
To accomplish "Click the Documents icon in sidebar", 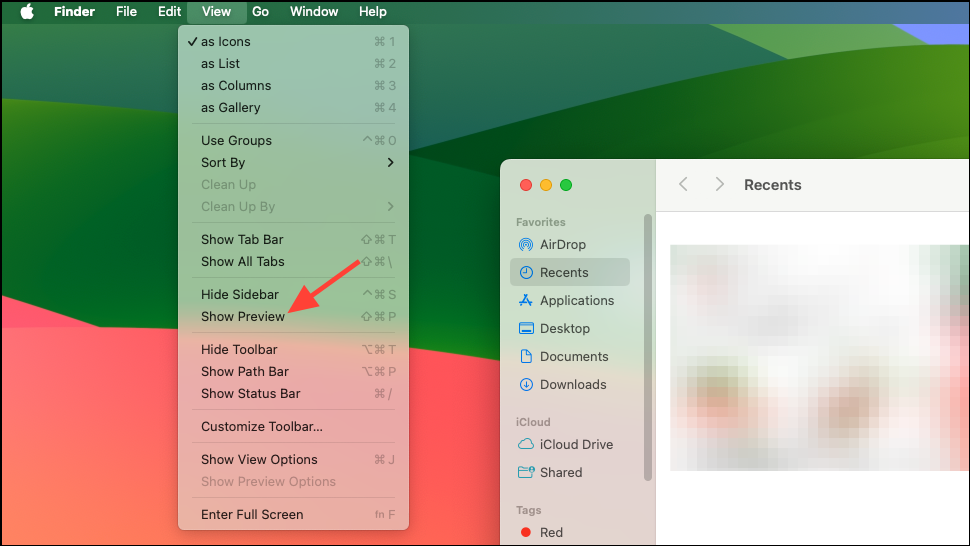I will point(526,356).
